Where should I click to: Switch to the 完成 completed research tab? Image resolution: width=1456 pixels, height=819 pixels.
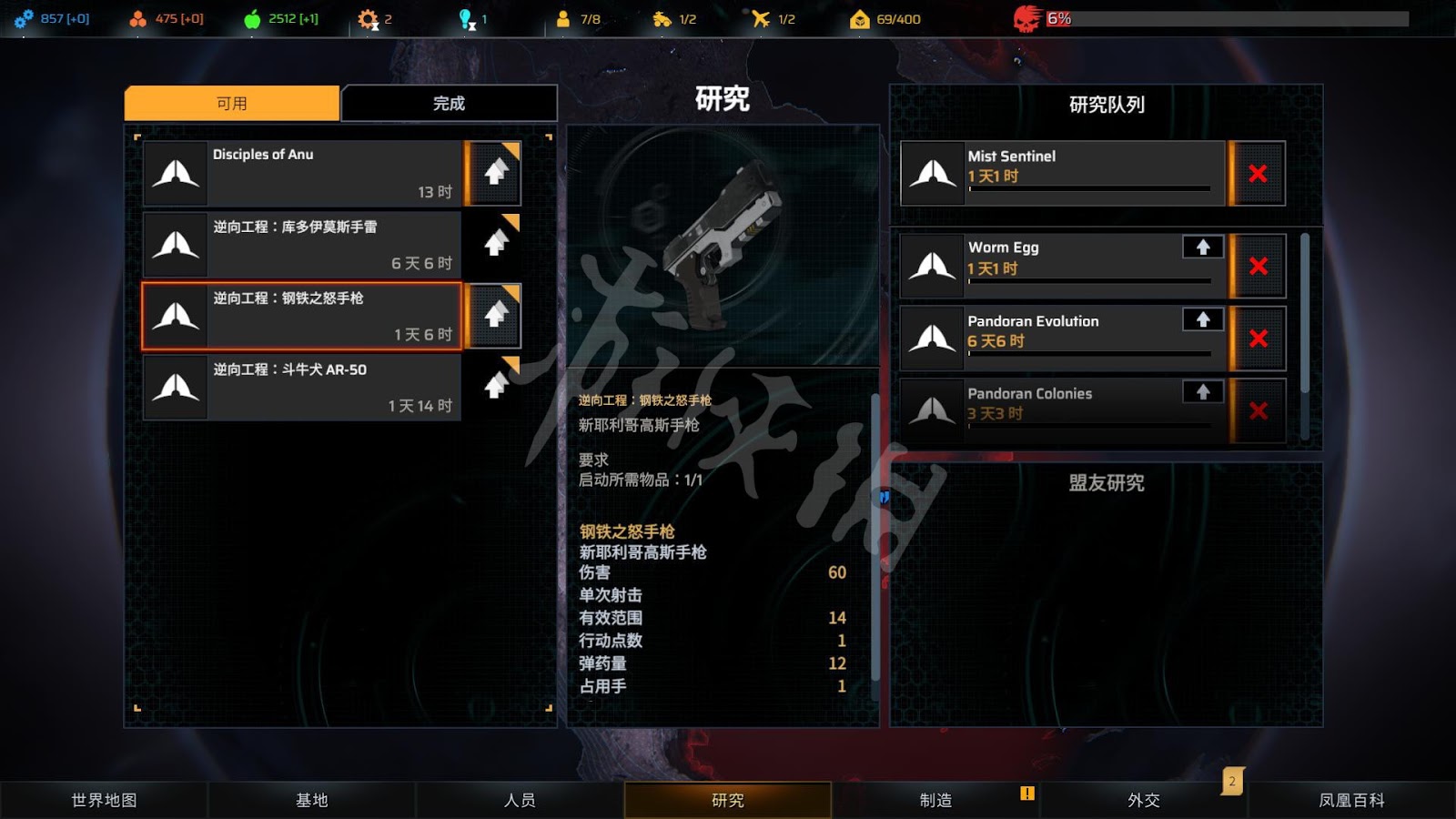[449, 103]
